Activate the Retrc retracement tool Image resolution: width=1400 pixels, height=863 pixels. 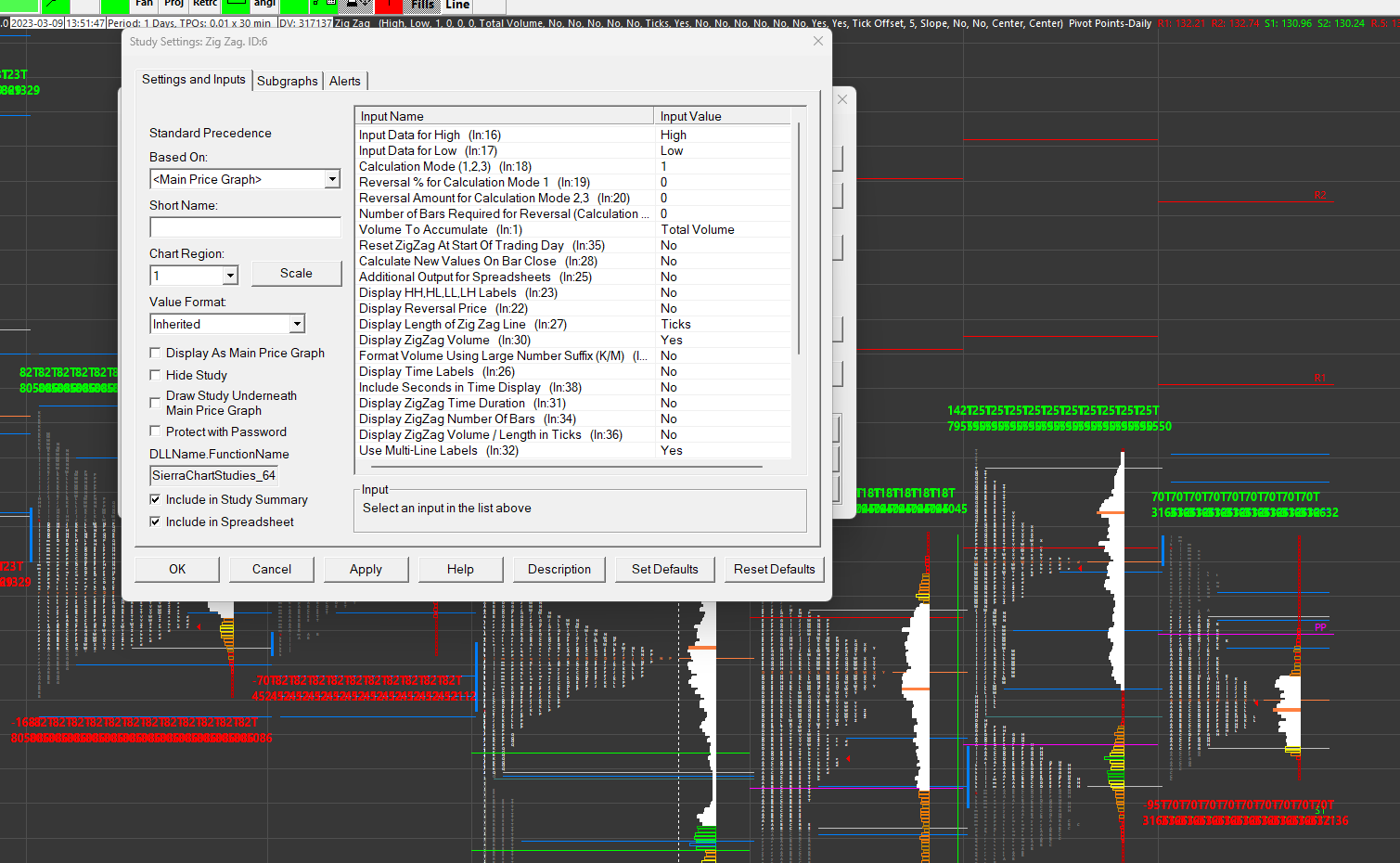(205, 5)
